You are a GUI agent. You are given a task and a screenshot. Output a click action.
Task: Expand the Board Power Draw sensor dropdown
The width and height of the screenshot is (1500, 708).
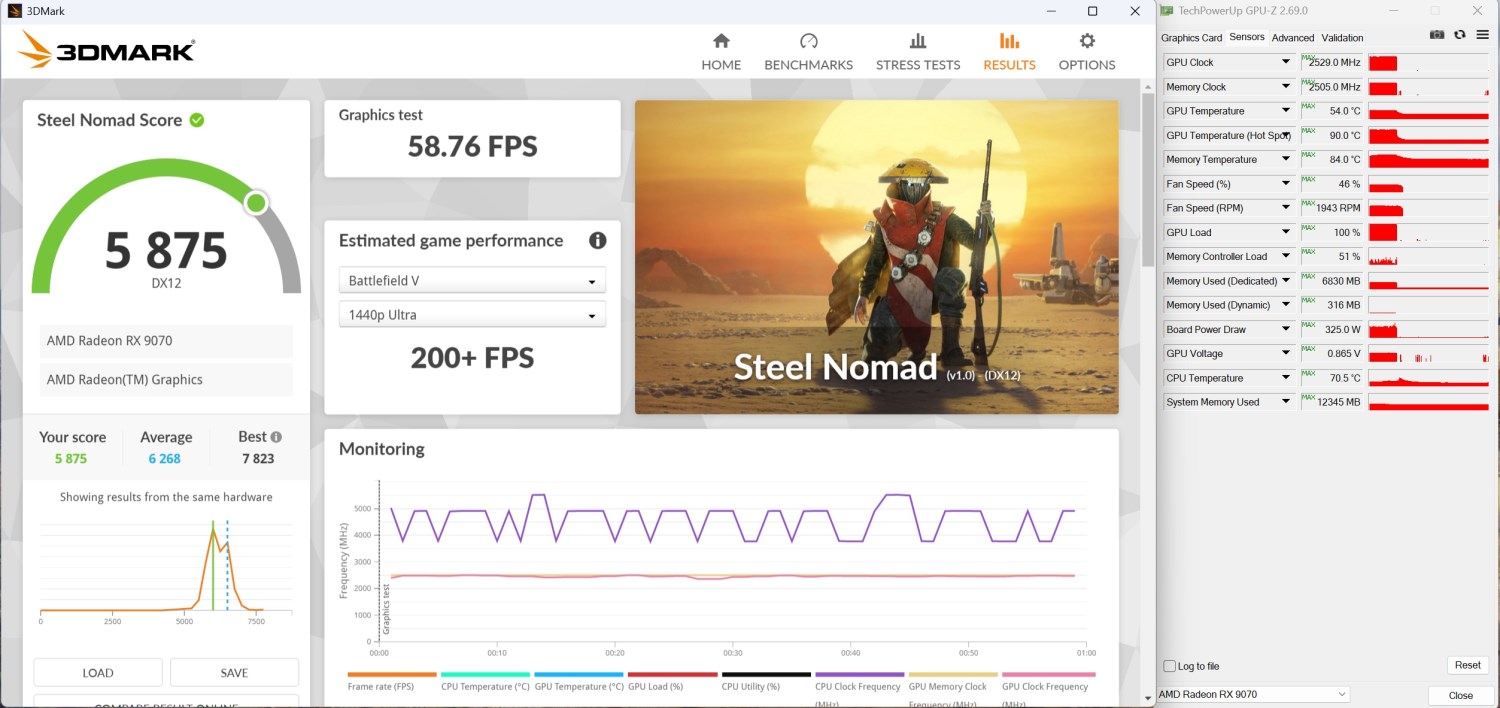pos(1286,329)
